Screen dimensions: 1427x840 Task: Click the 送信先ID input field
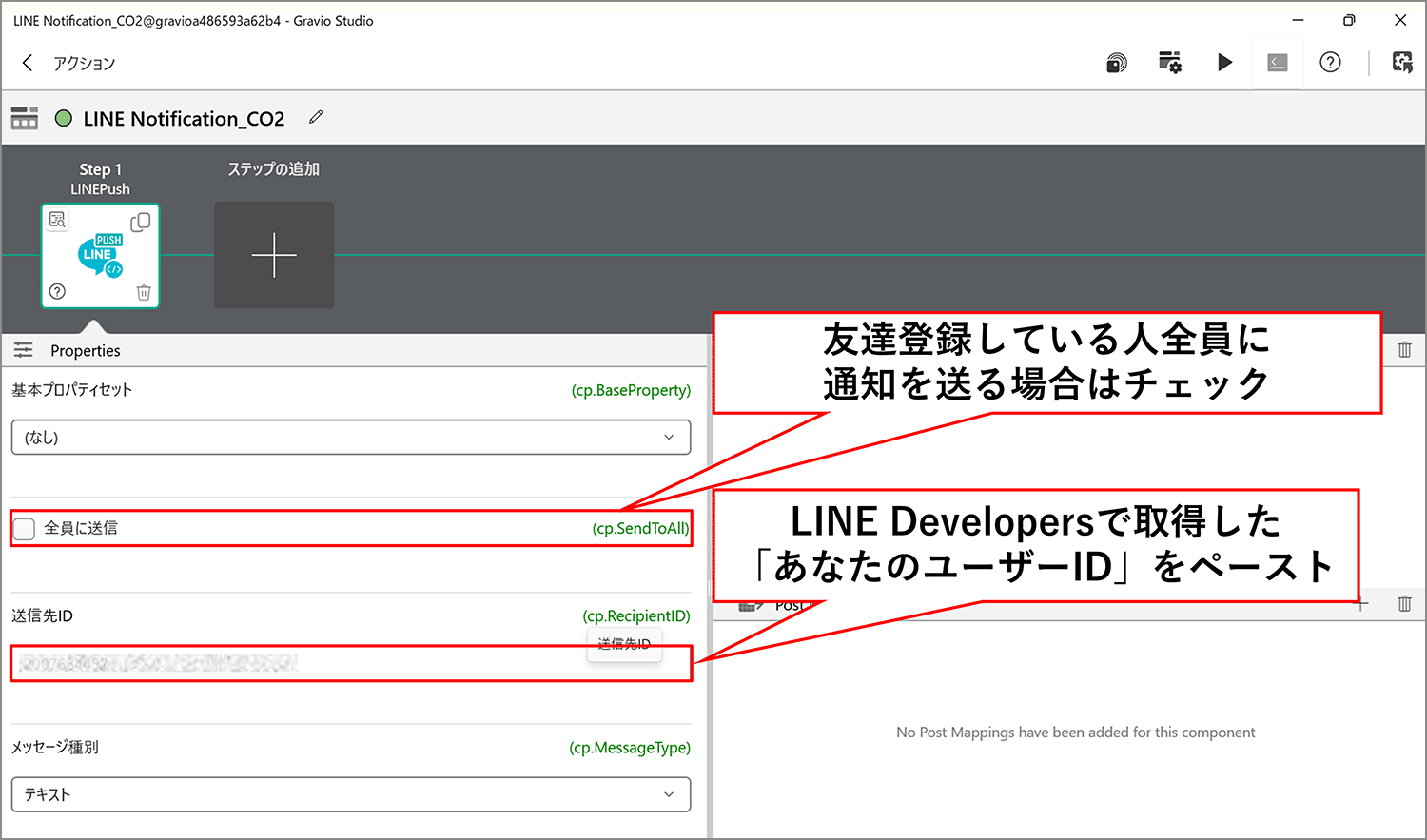click(351, 663)
